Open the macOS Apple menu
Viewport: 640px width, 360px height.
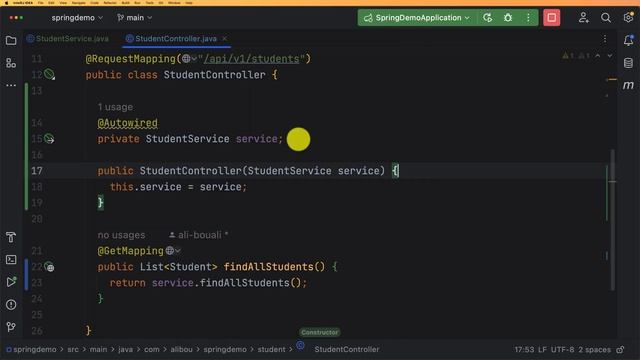(7, 3)
